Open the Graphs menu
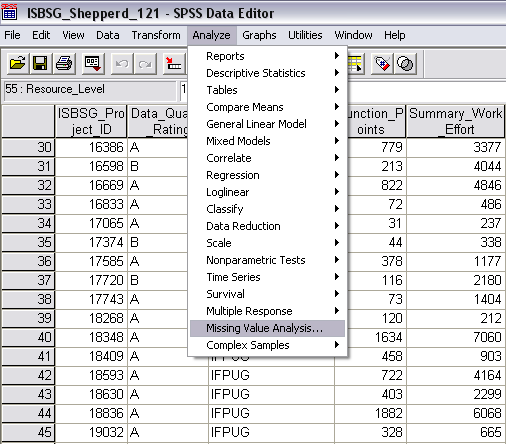Image resolution: width=506 pixels, height=444 pixels. [259, 35]
